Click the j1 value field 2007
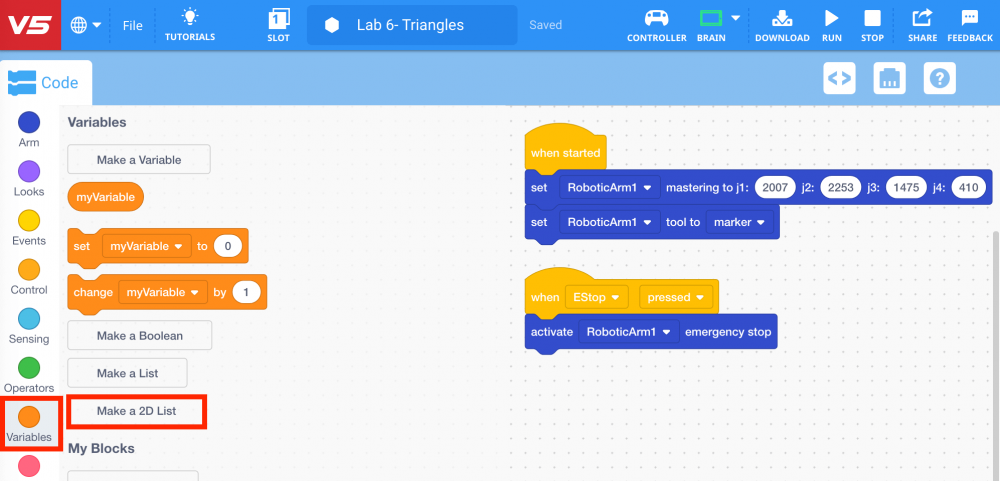 (x=775, y=187)
